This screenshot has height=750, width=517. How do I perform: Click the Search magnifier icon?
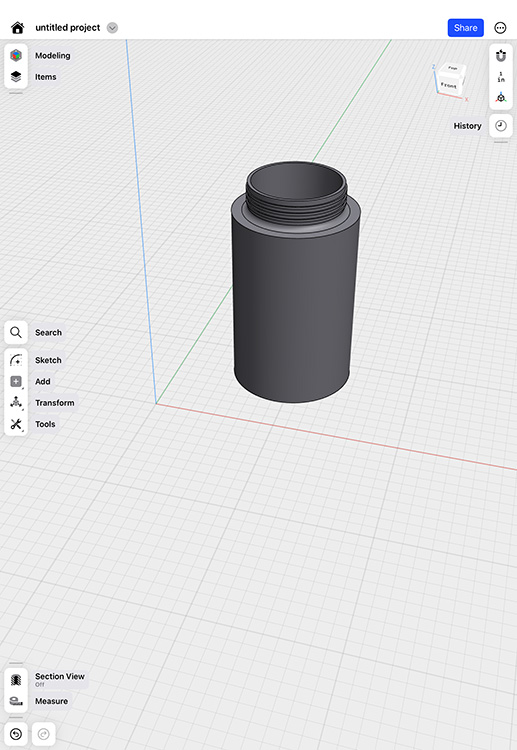[x=16, y=332]
